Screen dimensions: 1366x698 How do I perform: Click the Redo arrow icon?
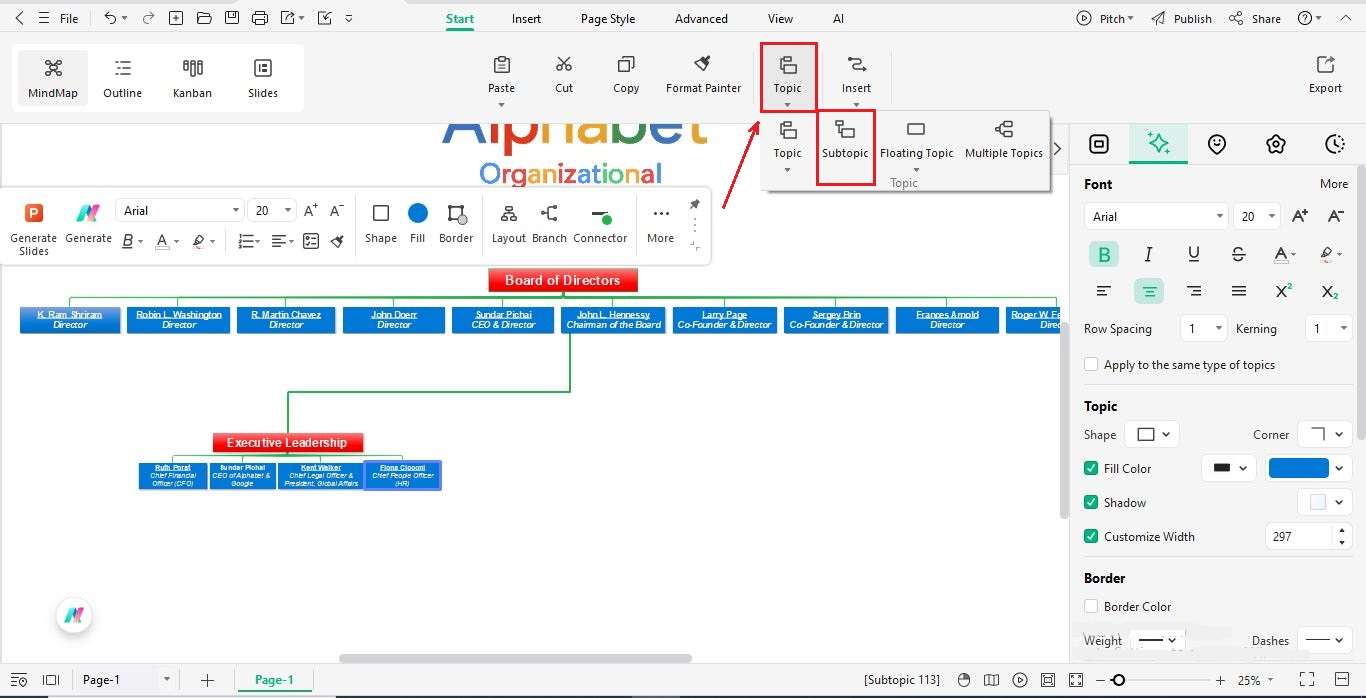coord(148,18)
